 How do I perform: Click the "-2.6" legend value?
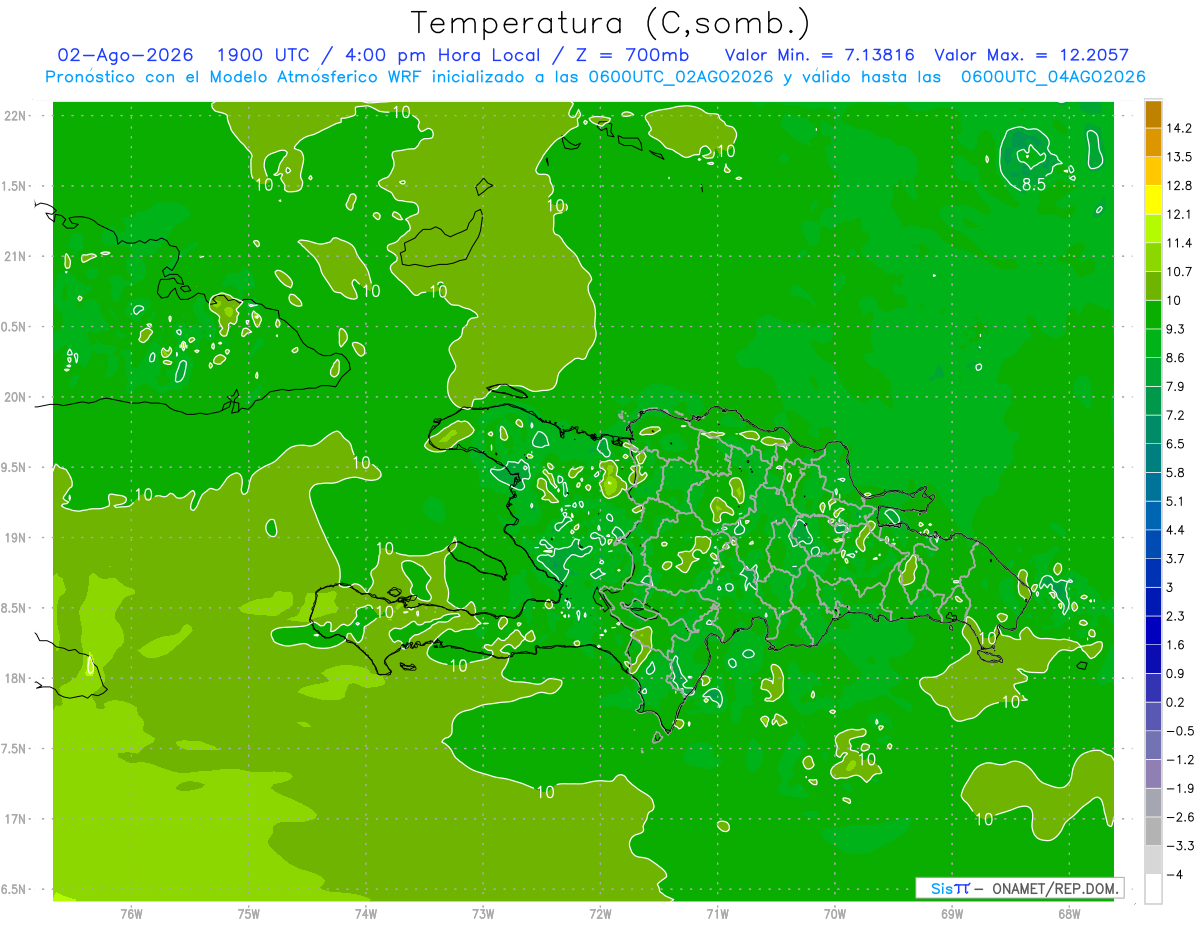[x=1179, y=817]
